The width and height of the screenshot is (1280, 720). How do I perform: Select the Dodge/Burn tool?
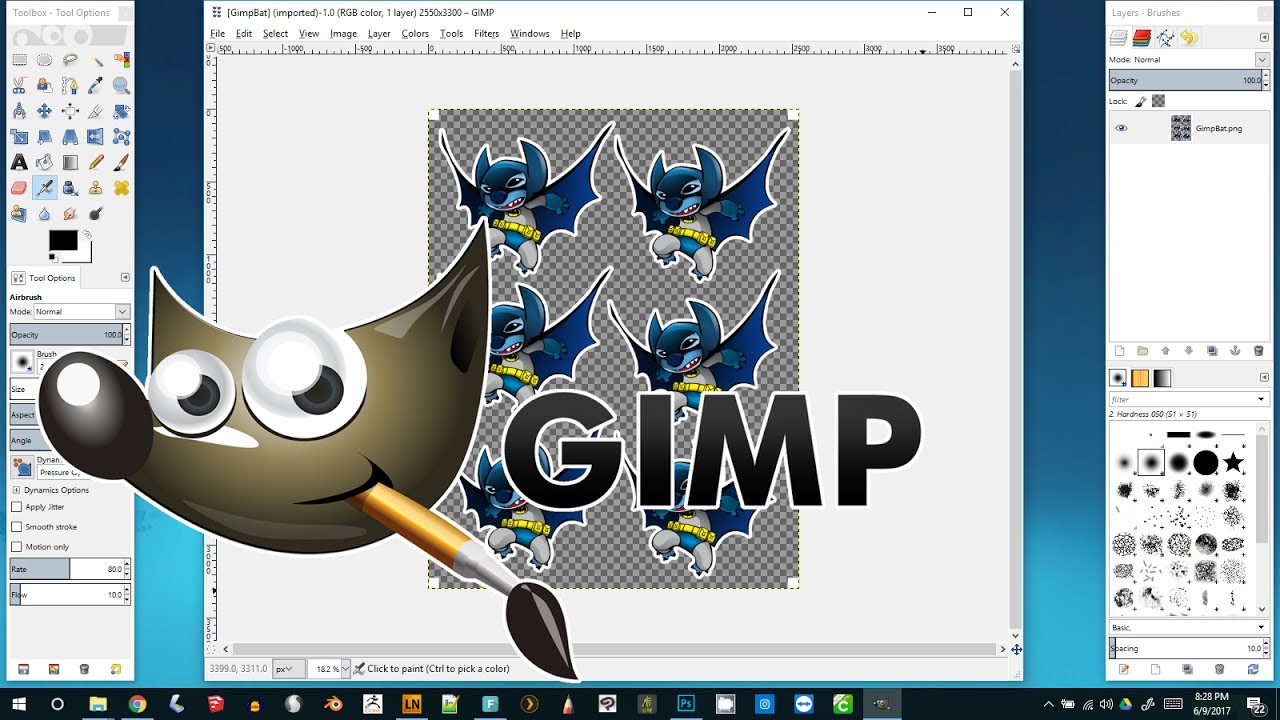(x=96, y=213)
